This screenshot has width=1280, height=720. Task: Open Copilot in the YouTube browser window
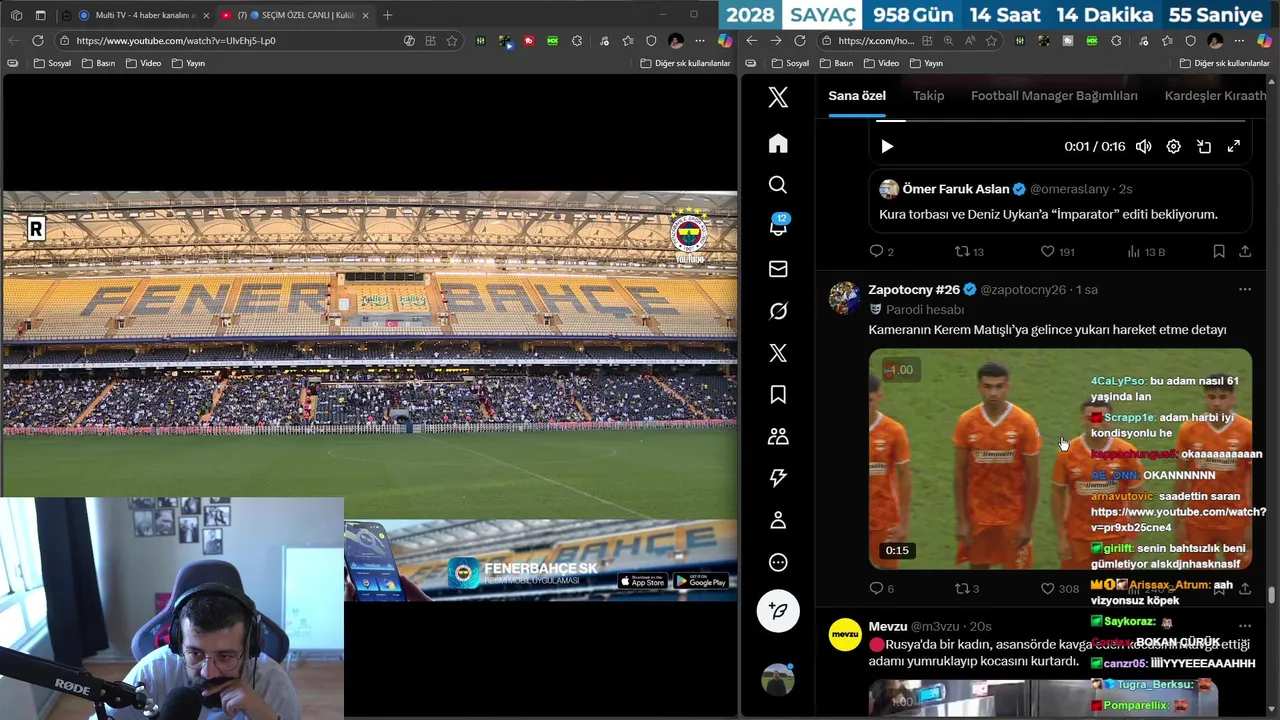(725, 41)
